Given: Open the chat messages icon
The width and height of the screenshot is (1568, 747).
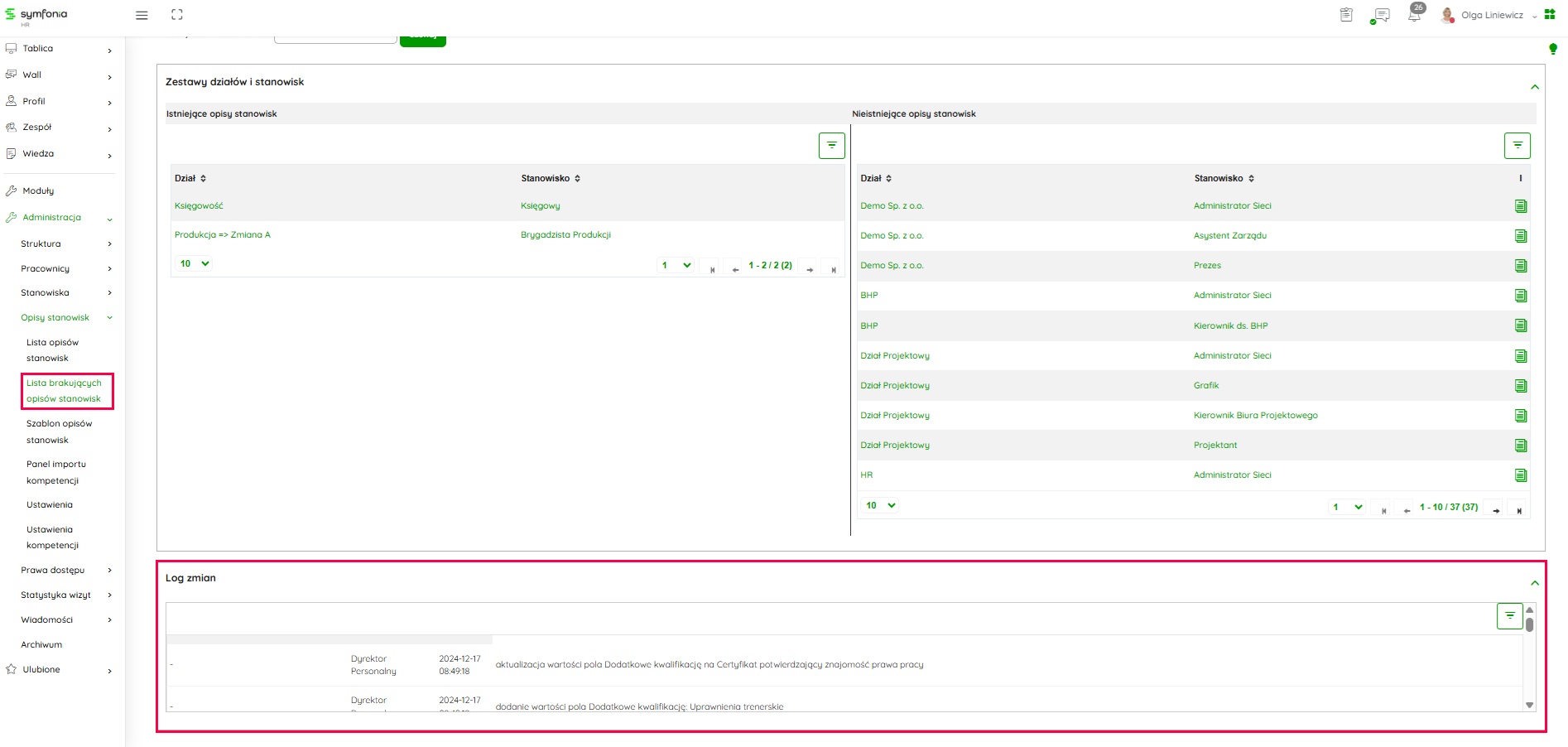Looking at the screenshot, I should pyautogui.click(x=1380, y=15).
